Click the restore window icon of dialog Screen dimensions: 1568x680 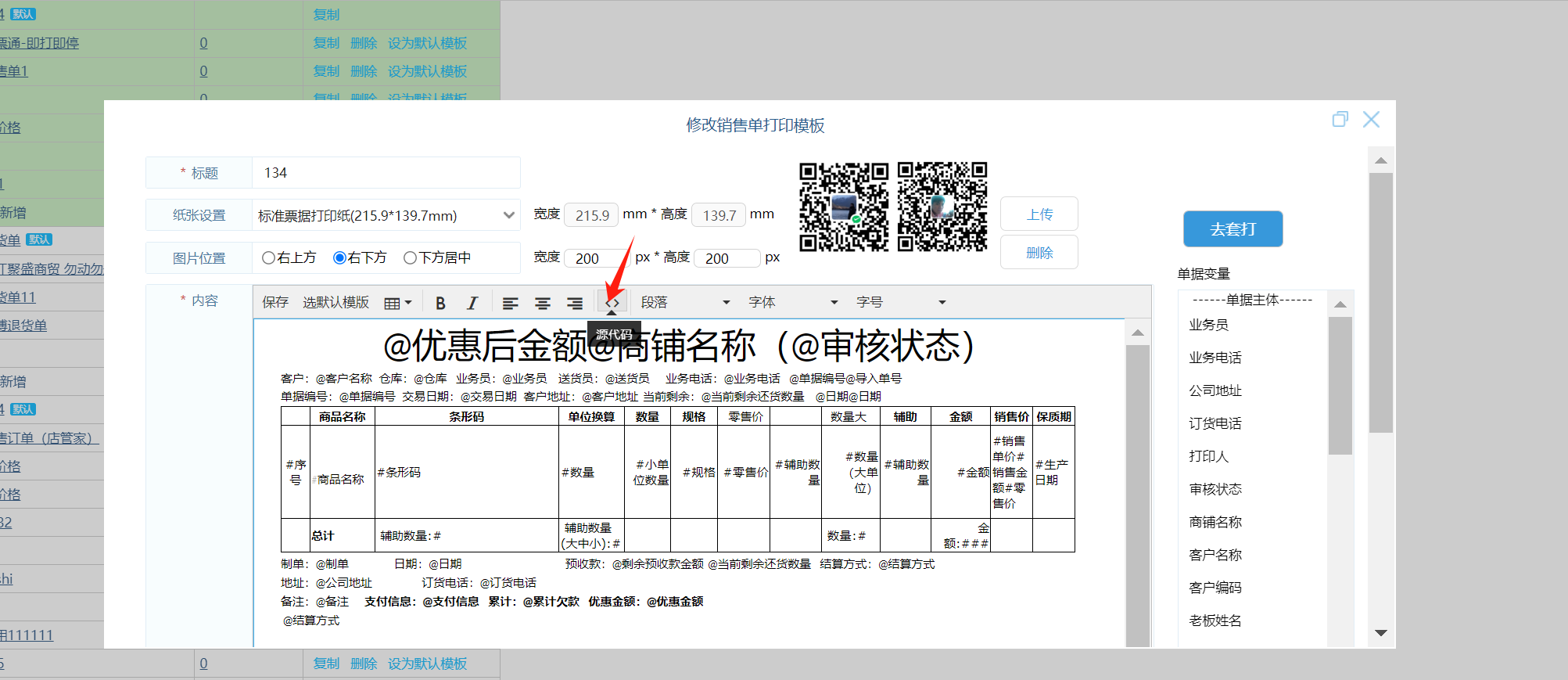1340,120
